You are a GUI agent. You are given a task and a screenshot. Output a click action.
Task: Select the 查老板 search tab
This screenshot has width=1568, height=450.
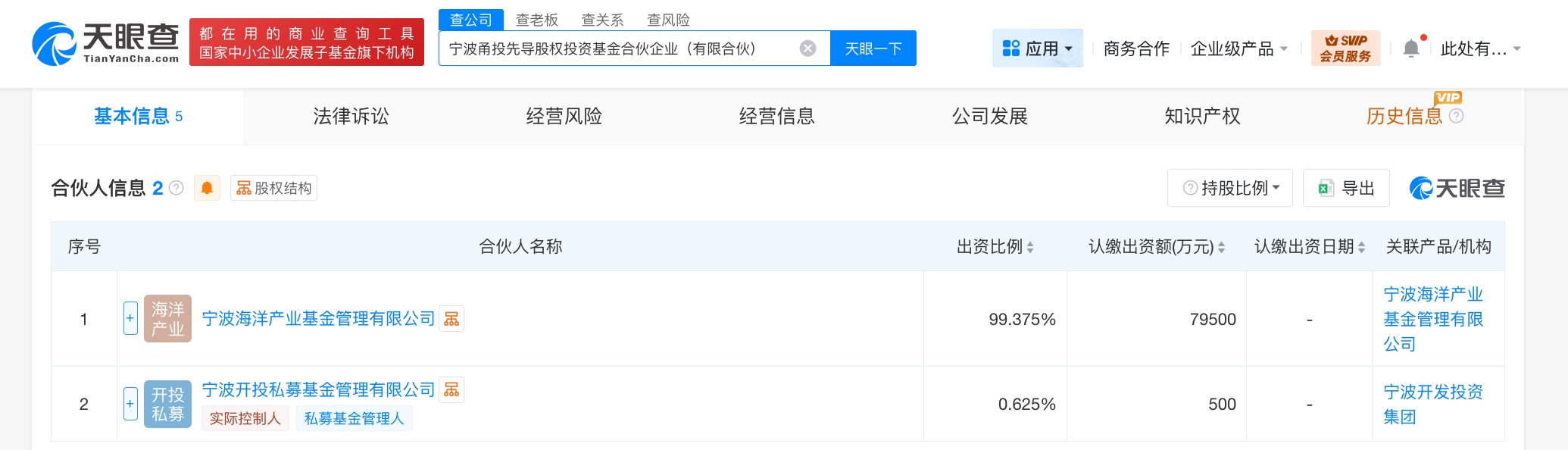coord(536,20)
